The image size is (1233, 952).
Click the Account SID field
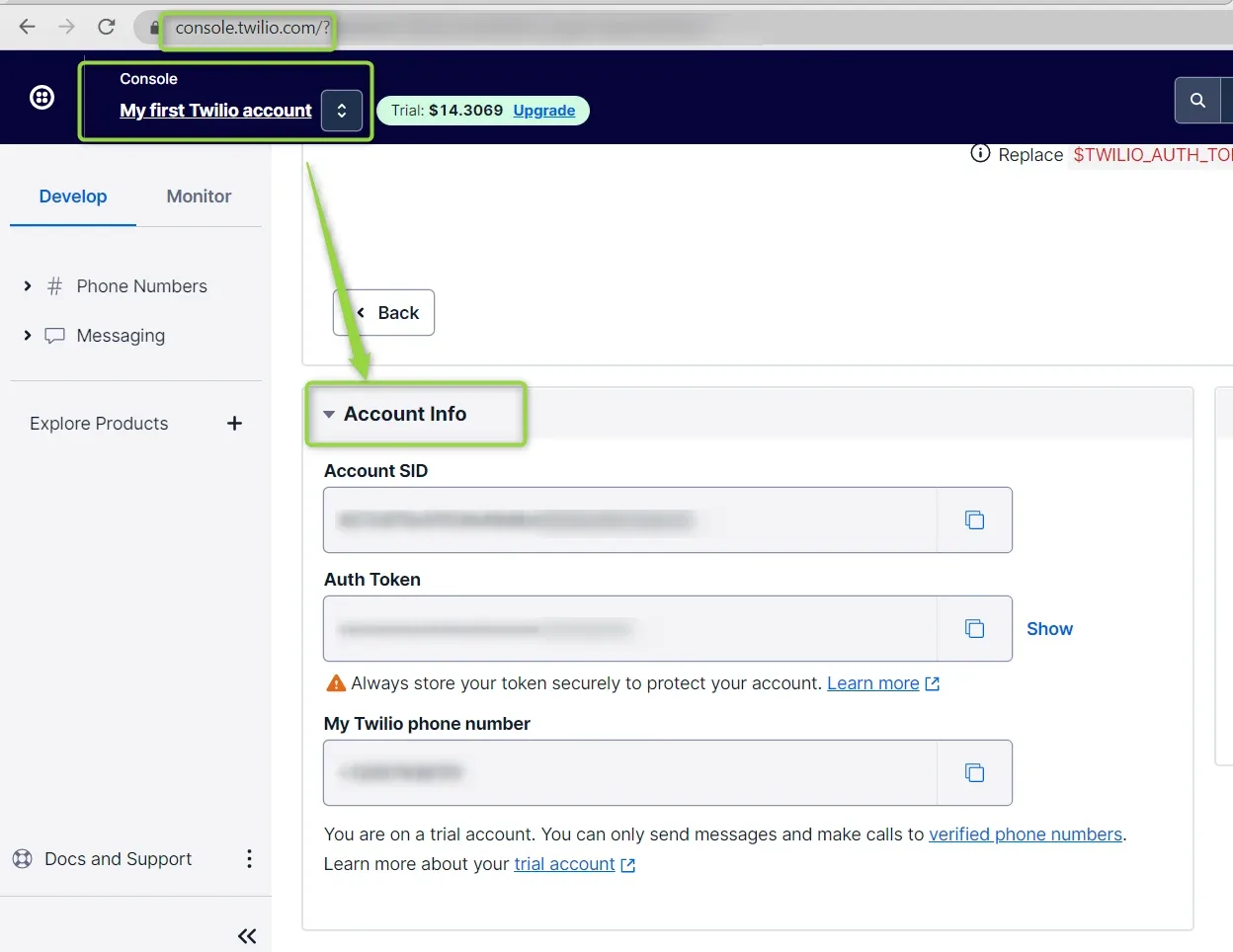point(630,519)
